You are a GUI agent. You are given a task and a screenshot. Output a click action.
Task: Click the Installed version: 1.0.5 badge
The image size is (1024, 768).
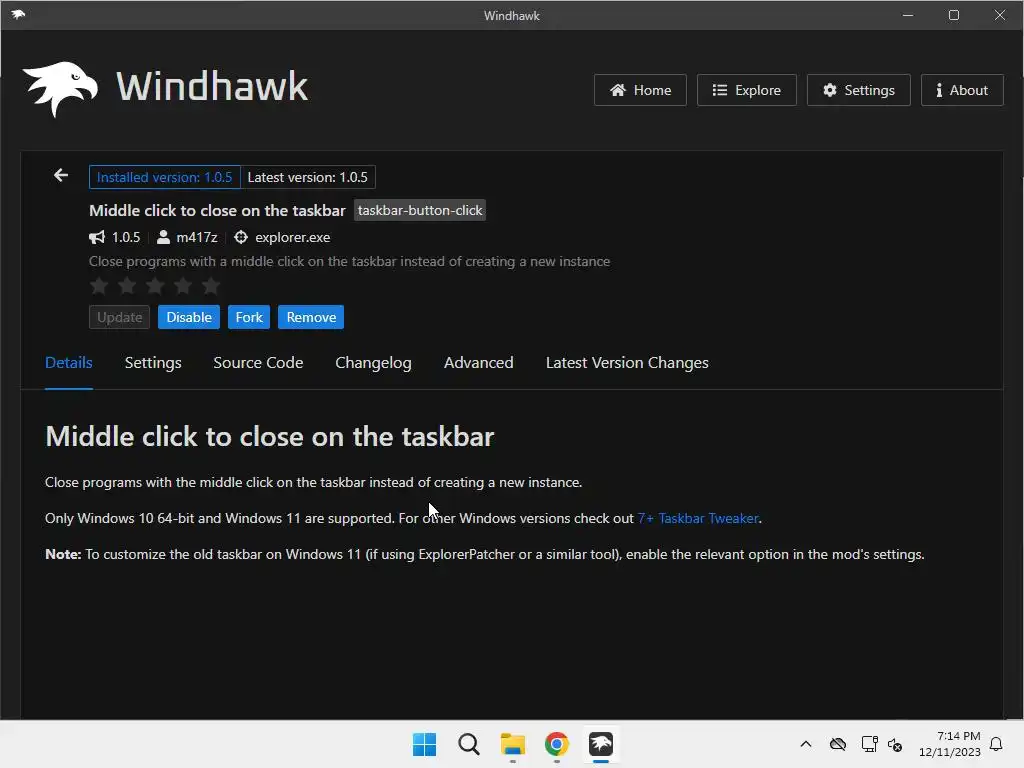coord(165,177)
